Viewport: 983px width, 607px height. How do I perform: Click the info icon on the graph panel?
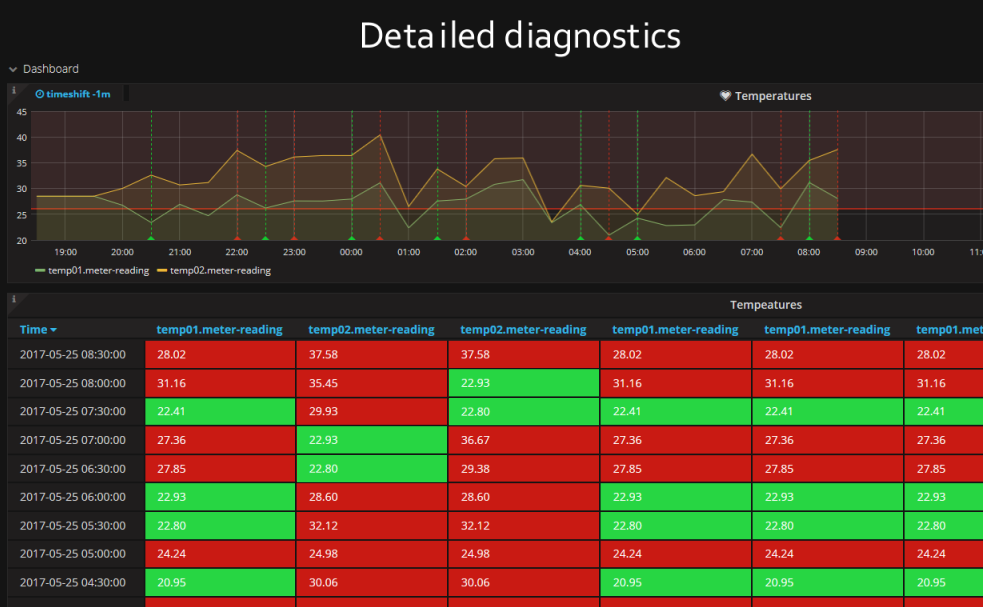(x=14, y=91)
